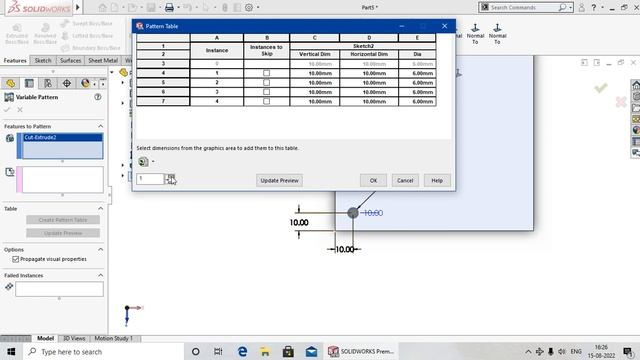Tick Instances to Skip checkbox for instance 2

point(267,82)
